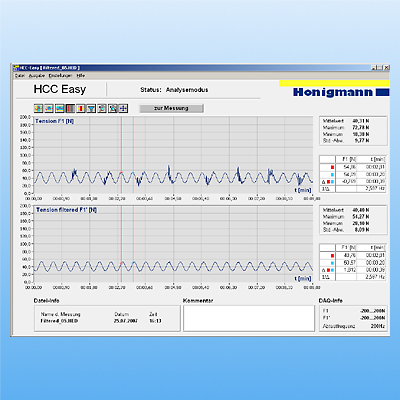This screenshot has width=400, height=400.
Task: Toggle the vertical cursor lines tool
Action: [x=70, y=108]
